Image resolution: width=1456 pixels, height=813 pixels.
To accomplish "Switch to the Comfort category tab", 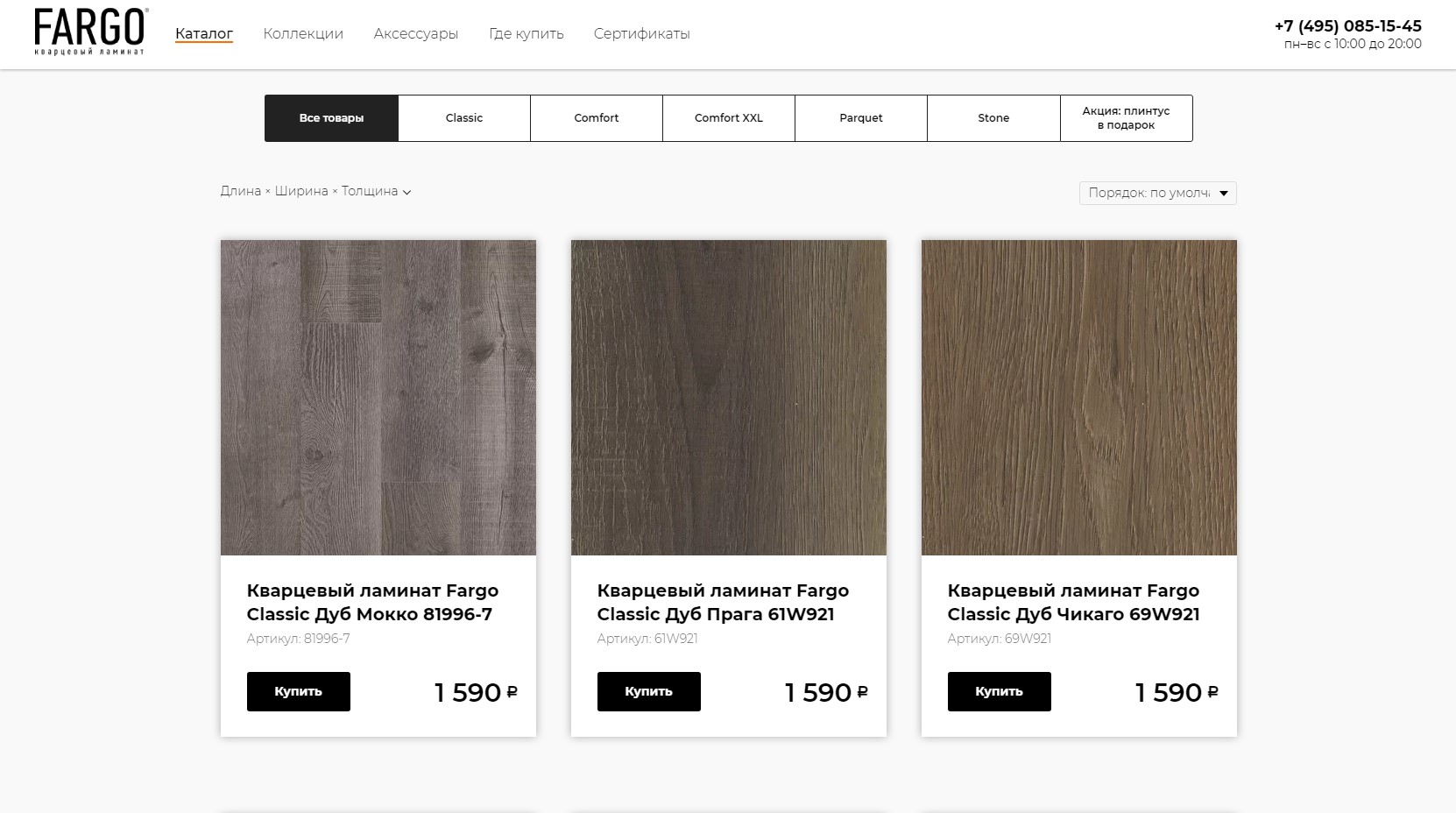I will pyautogui.click(x=597, y=118).
